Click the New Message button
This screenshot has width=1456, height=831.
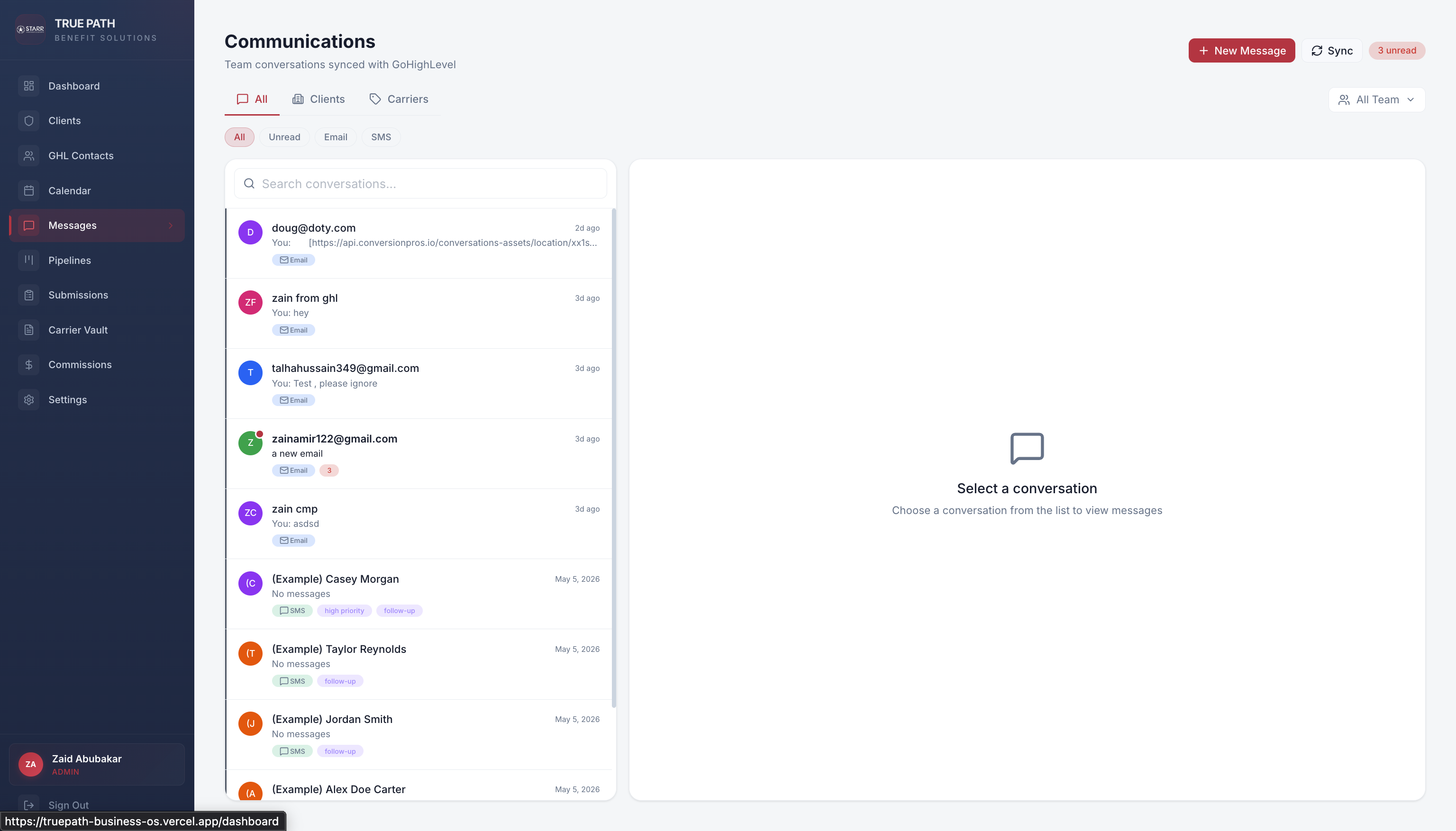(1241, 51)
